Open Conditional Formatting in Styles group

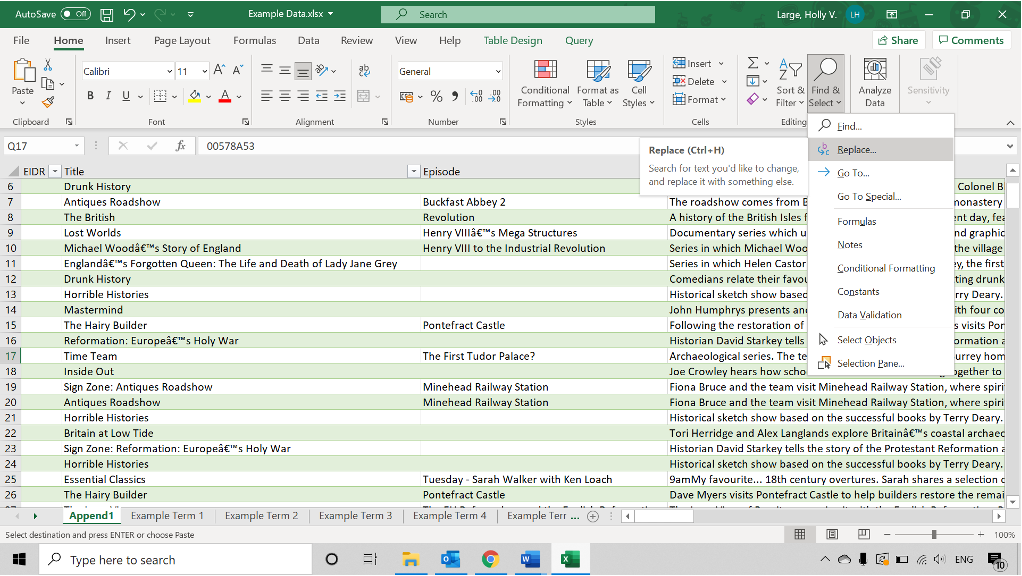tap(544, 83)
